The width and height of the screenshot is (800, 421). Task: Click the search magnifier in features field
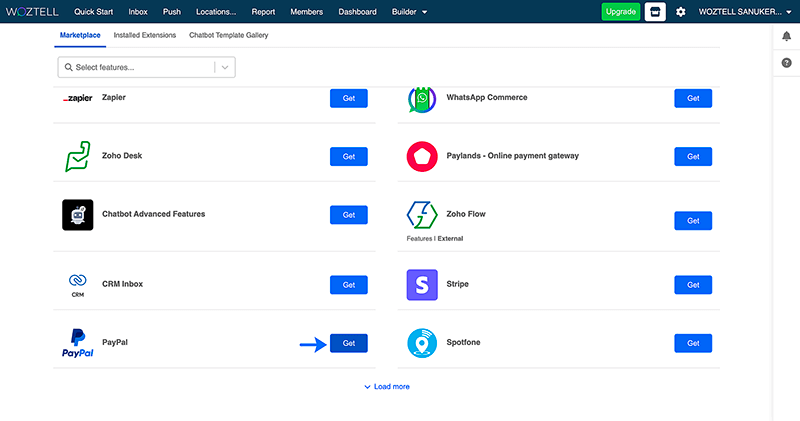(x=68, y=67)
